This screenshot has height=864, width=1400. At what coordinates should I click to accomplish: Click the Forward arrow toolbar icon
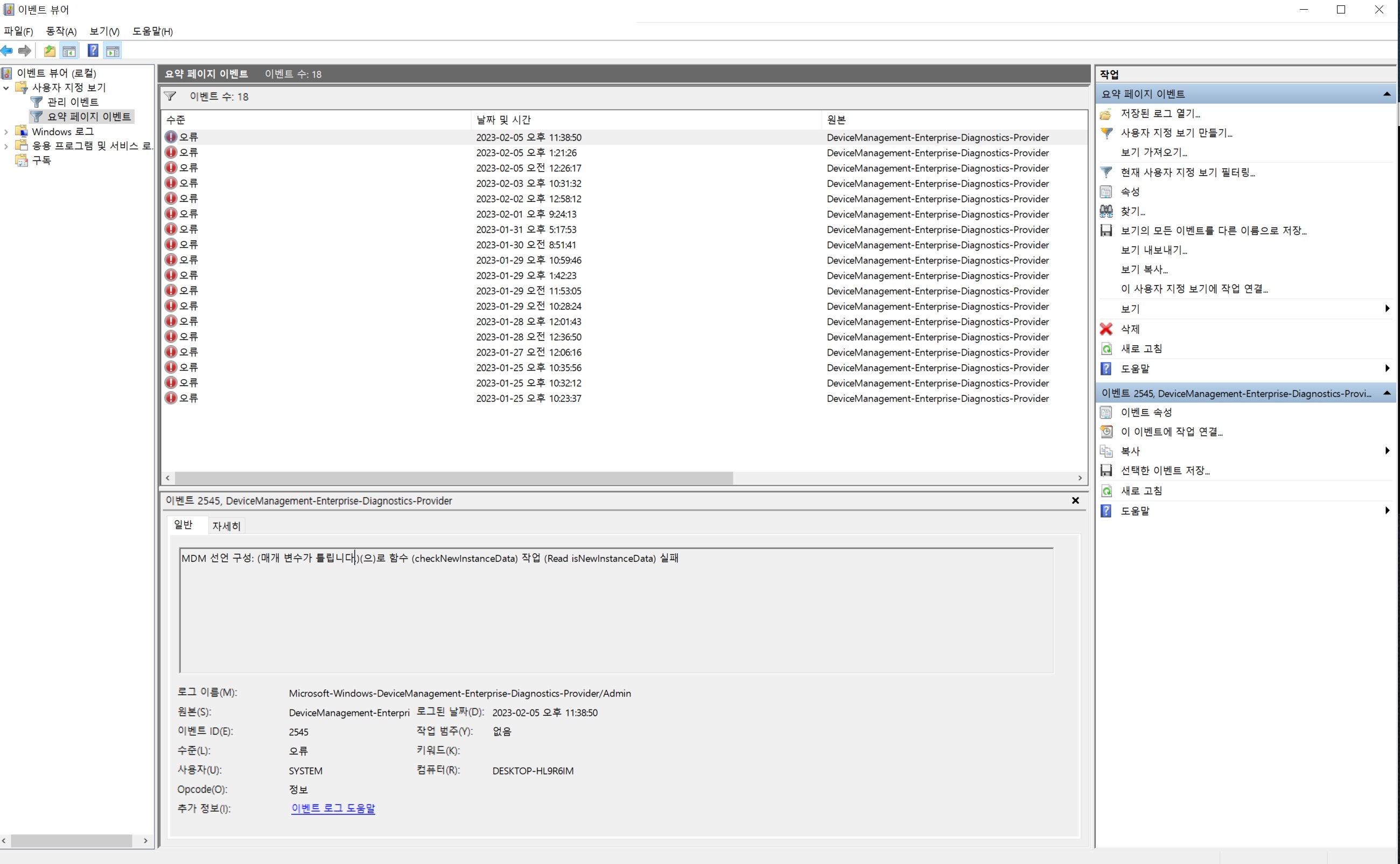click(25, 51)
